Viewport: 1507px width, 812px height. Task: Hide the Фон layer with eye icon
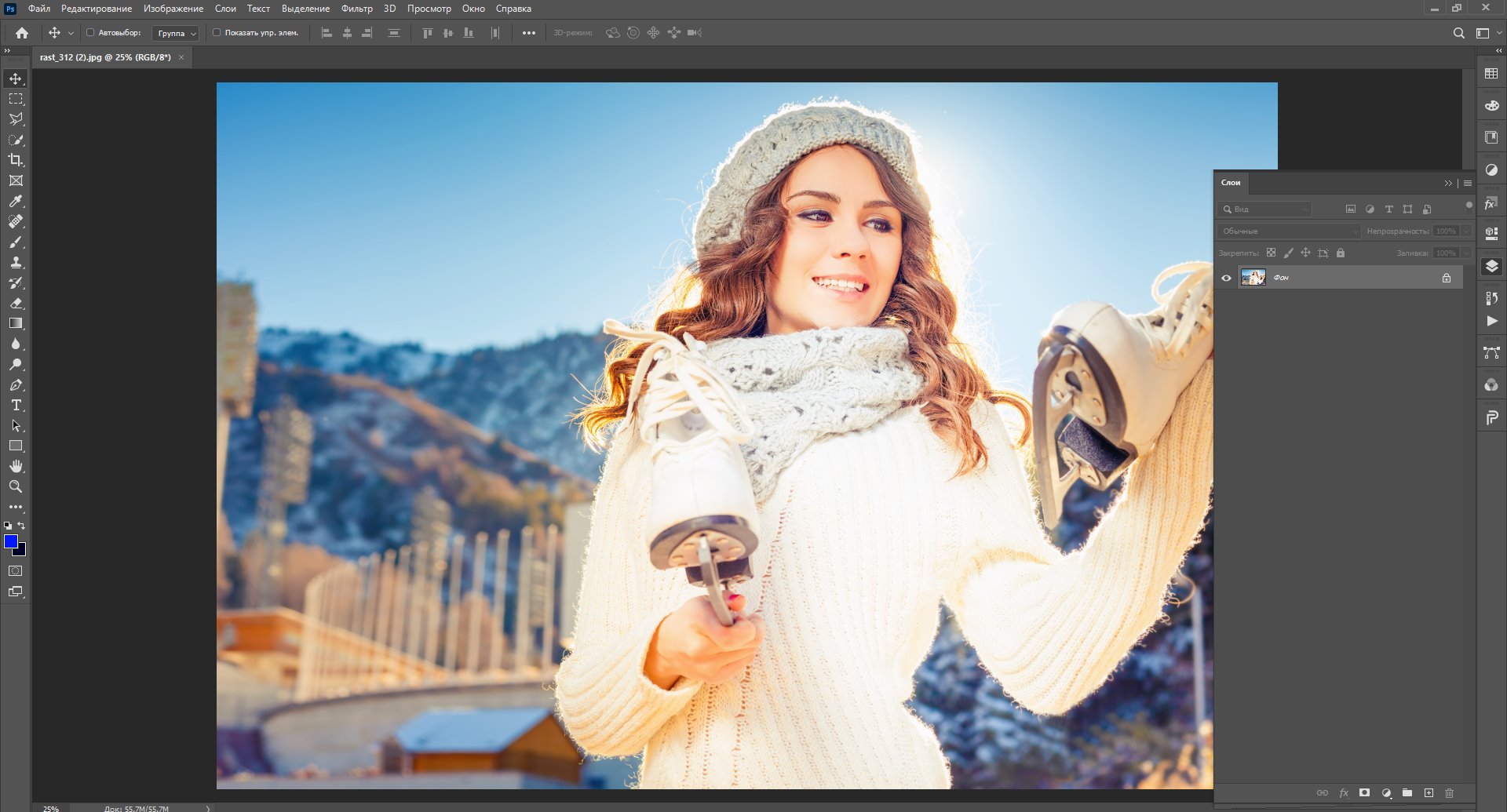point(1226,278)
